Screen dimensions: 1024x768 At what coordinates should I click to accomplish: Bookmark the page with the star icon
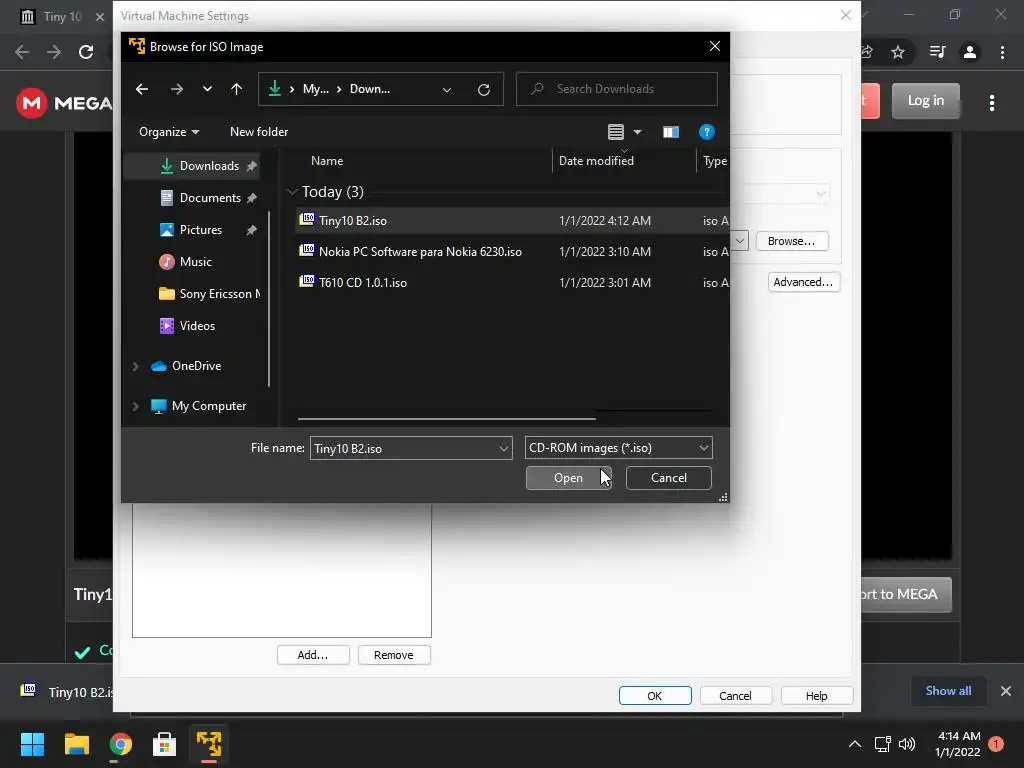(x=898, y=52)
